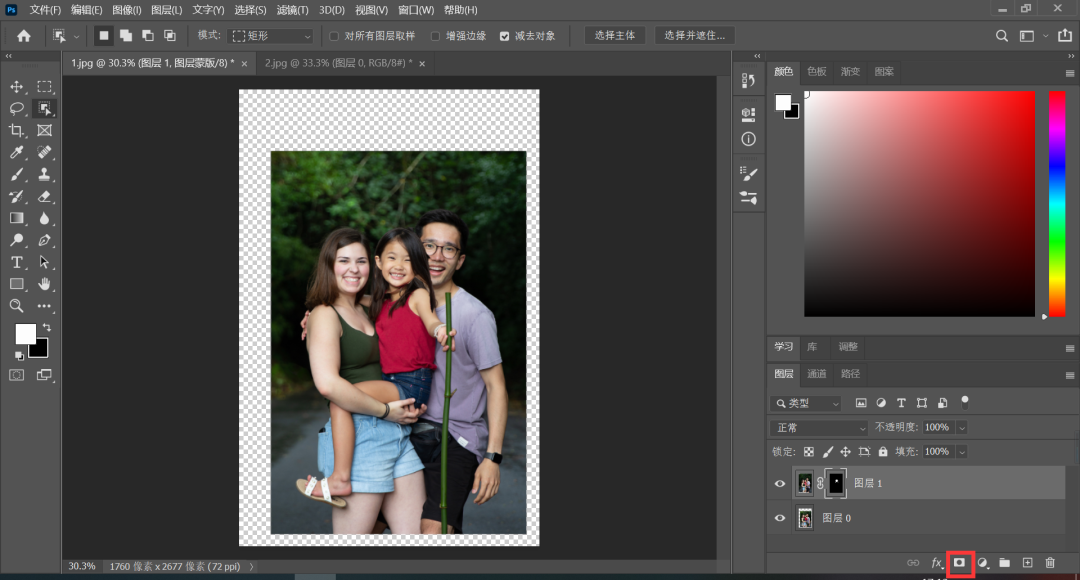The image size is (1080, 580).
Task: Select the Dodge tool
Action: click(17, 240)
